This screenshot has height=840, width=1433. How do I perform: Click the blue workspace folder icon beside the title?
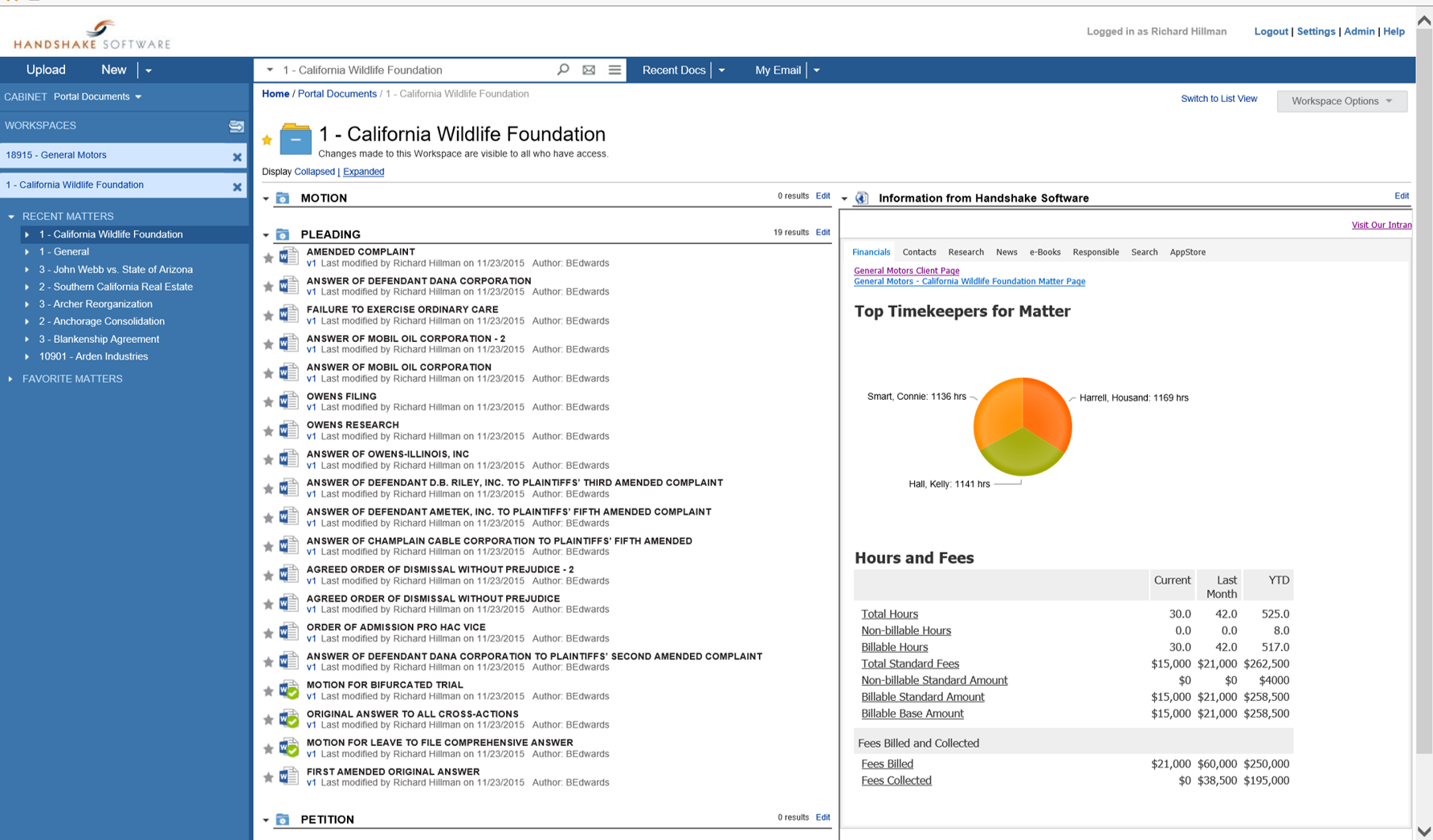(295, 139)
